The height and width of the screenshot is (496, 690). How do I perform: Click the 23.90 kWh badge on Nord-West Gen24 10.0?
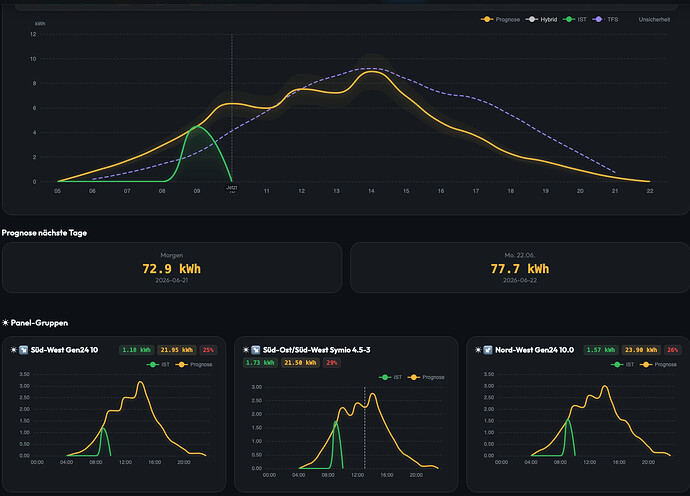click(641, 350)
